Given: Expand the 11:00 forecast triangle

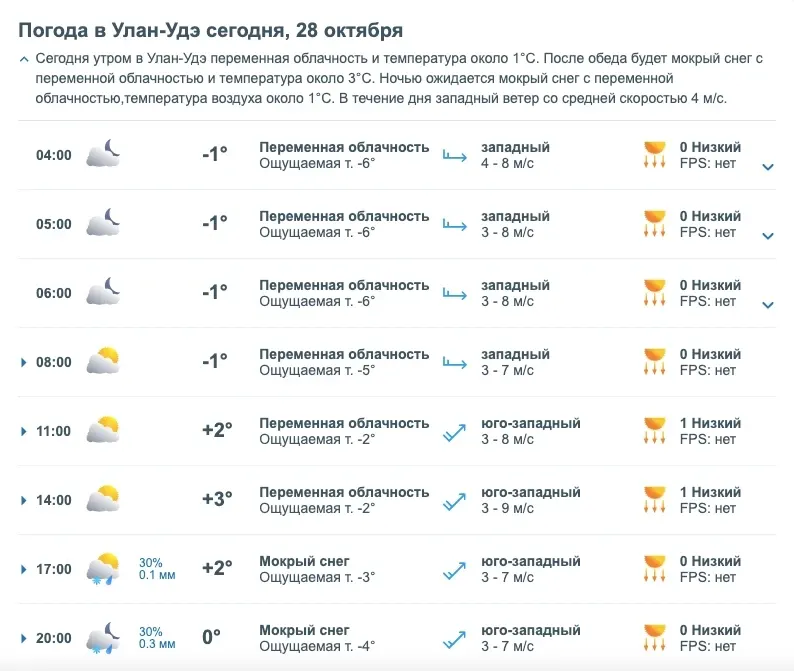Looking at the screenshot, I should click(23, 431).
